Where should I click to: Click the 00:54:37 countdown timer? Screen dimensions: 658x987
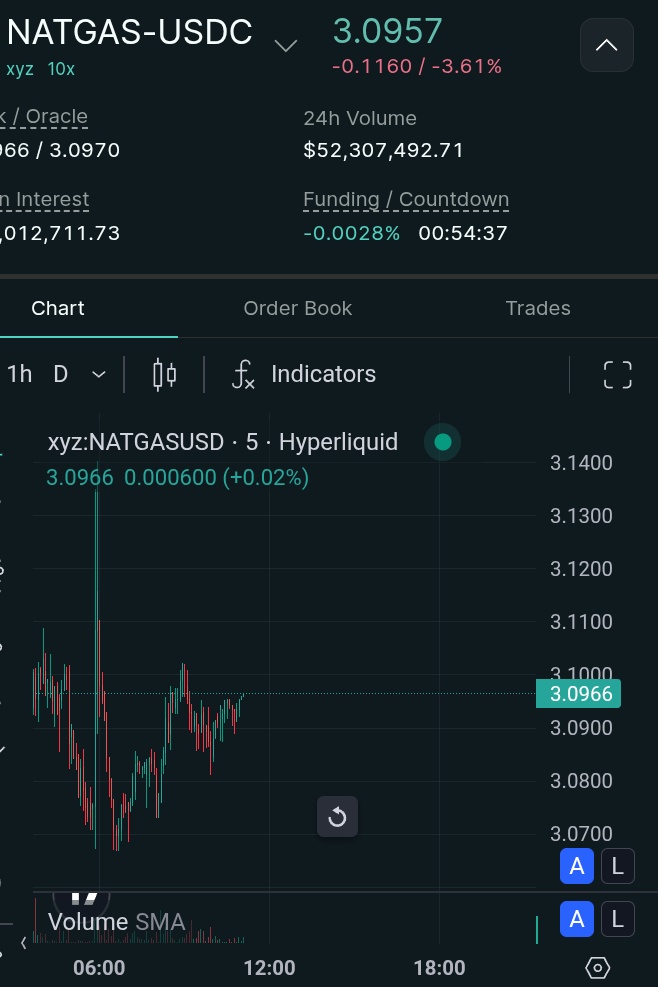click(x=463, y=234)
